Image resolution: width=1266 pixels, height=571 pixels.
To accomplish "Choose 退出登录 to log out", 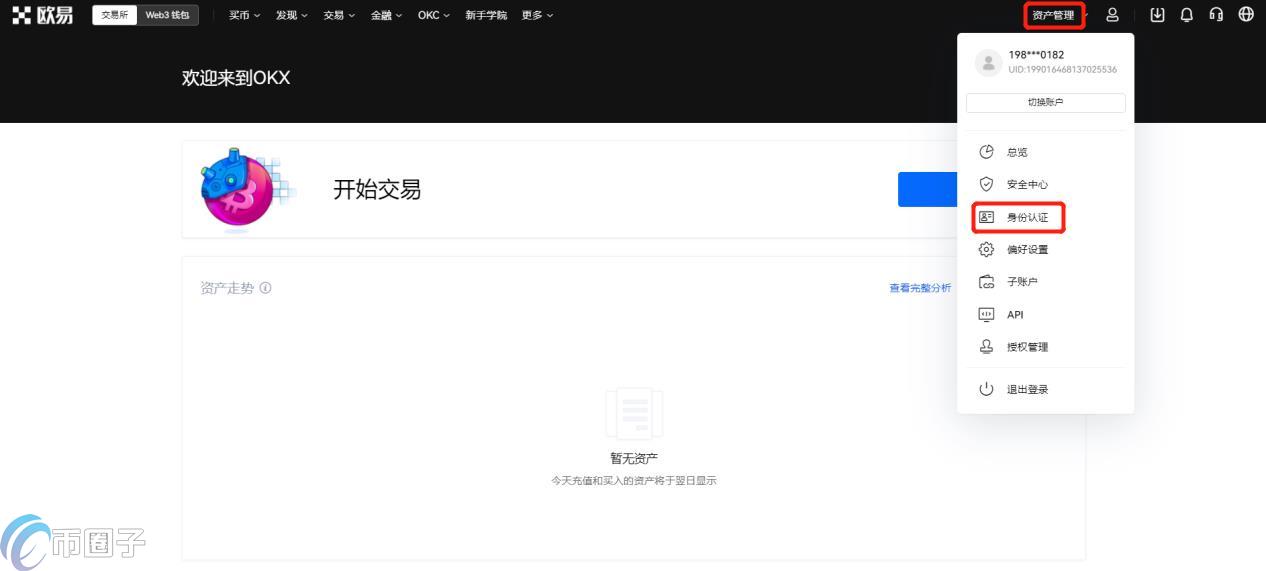I will 1045,389.
